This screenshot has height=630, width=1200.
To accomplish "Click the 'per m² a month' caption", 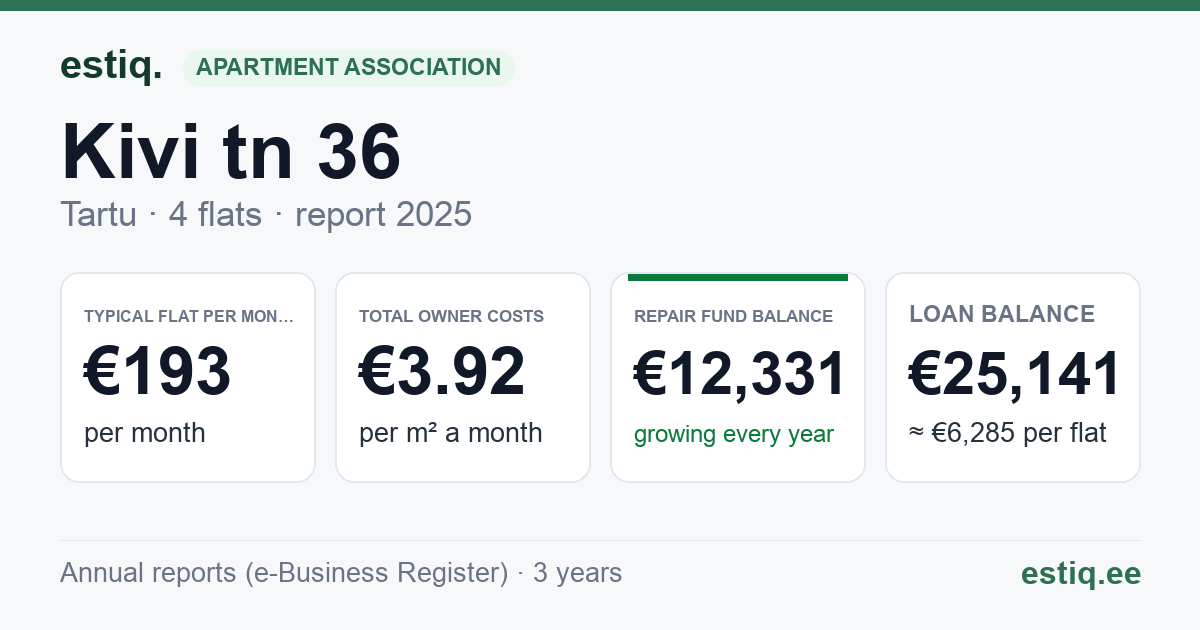I will click(x=451, y=433).
